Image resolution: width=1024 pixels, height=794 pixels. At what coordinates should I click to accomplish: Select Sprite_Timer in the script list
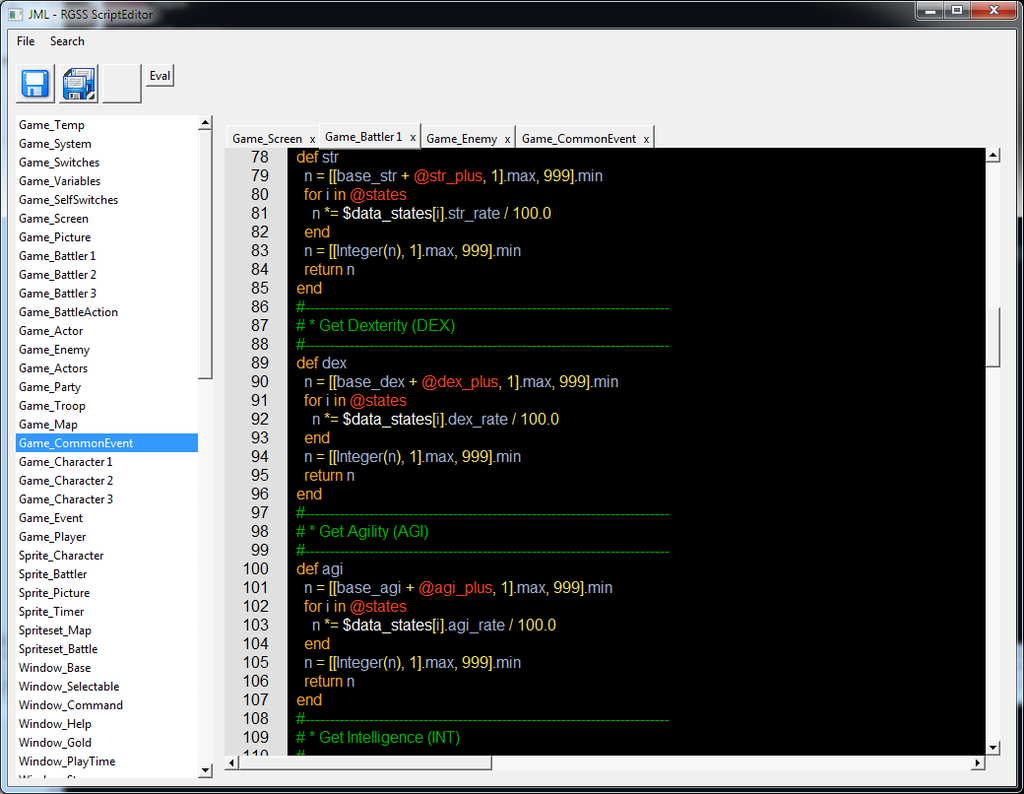[106, 611]
